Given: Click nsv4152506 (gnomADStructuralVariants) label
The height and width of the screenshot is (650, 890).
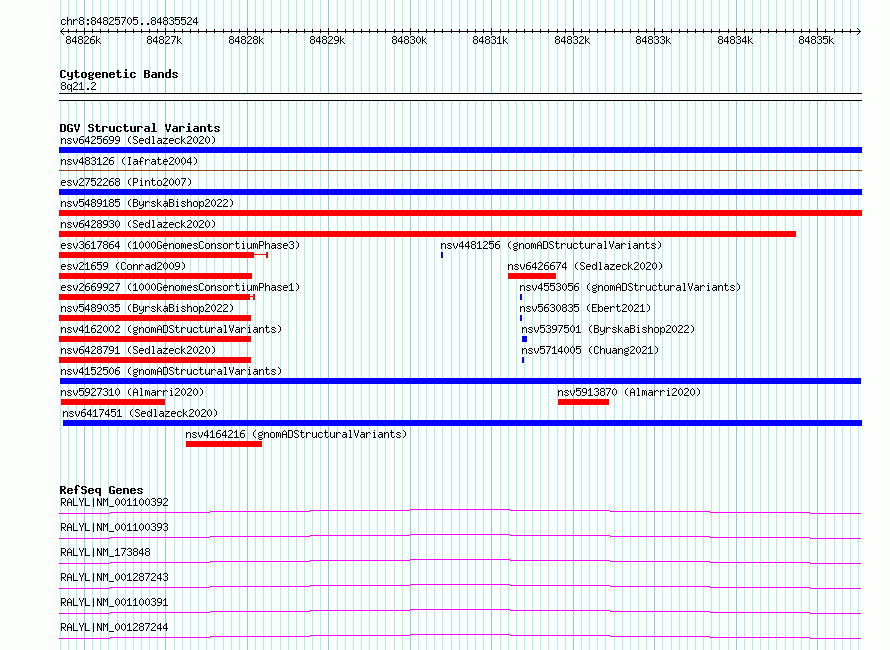Looking at the screenshot, I should pyautogui.click(x=171, y=371).
